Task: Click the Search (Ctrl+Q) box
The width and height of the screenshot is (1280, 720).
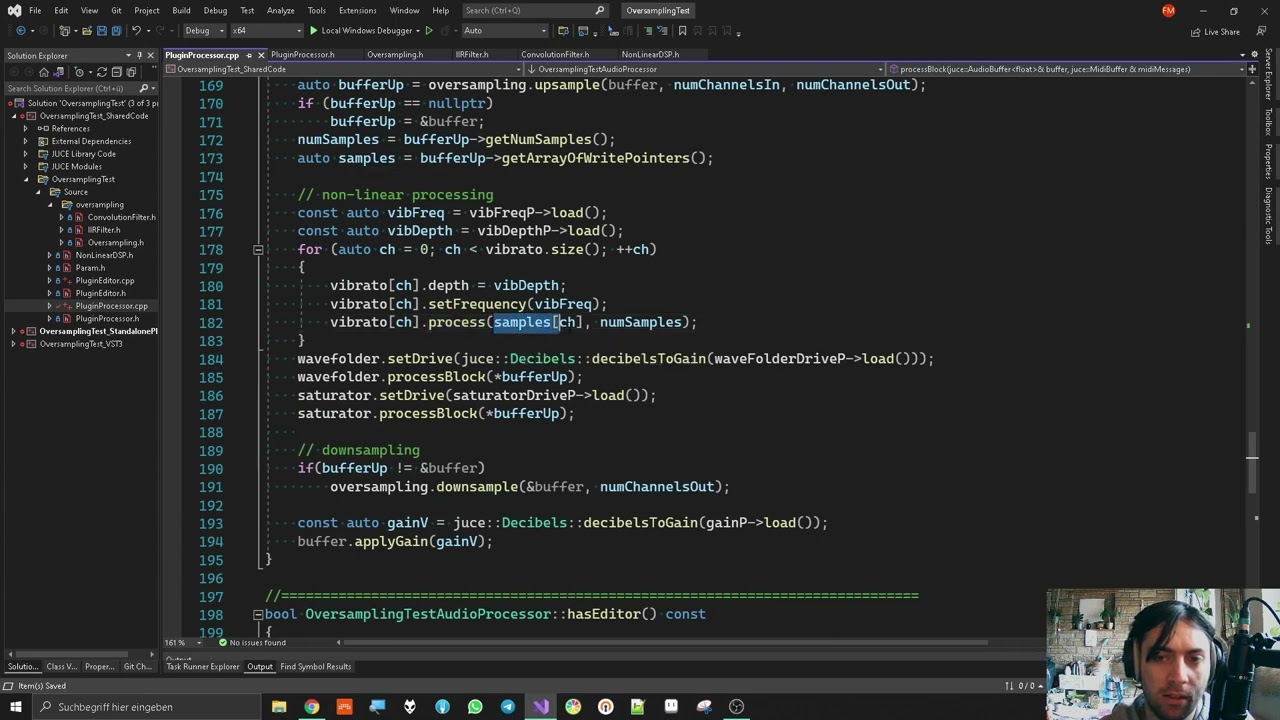Action: [x=535, y=10]
